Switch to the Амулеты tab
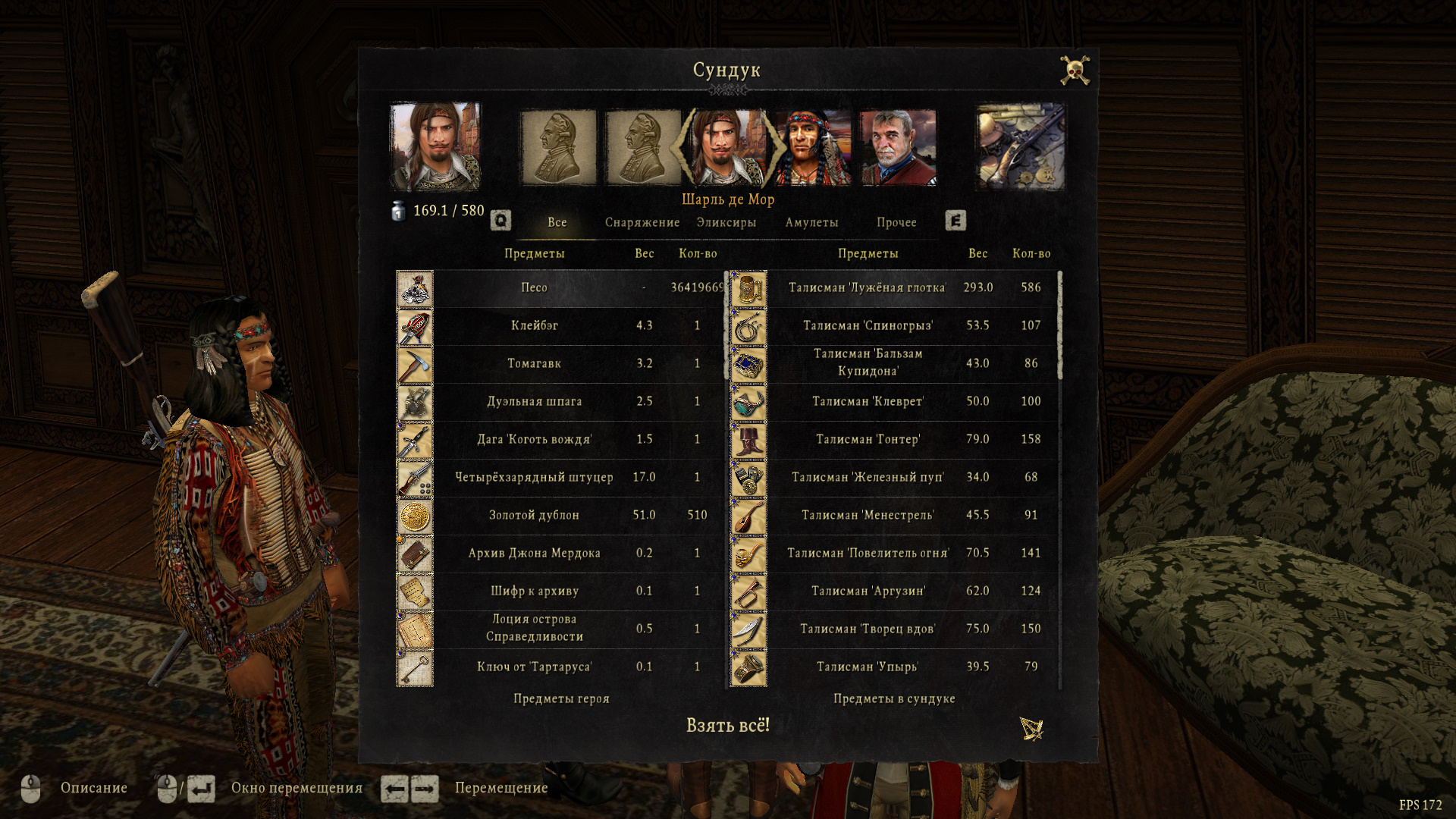The width and height of the screenshot is (1456, 819). point(811,222)
